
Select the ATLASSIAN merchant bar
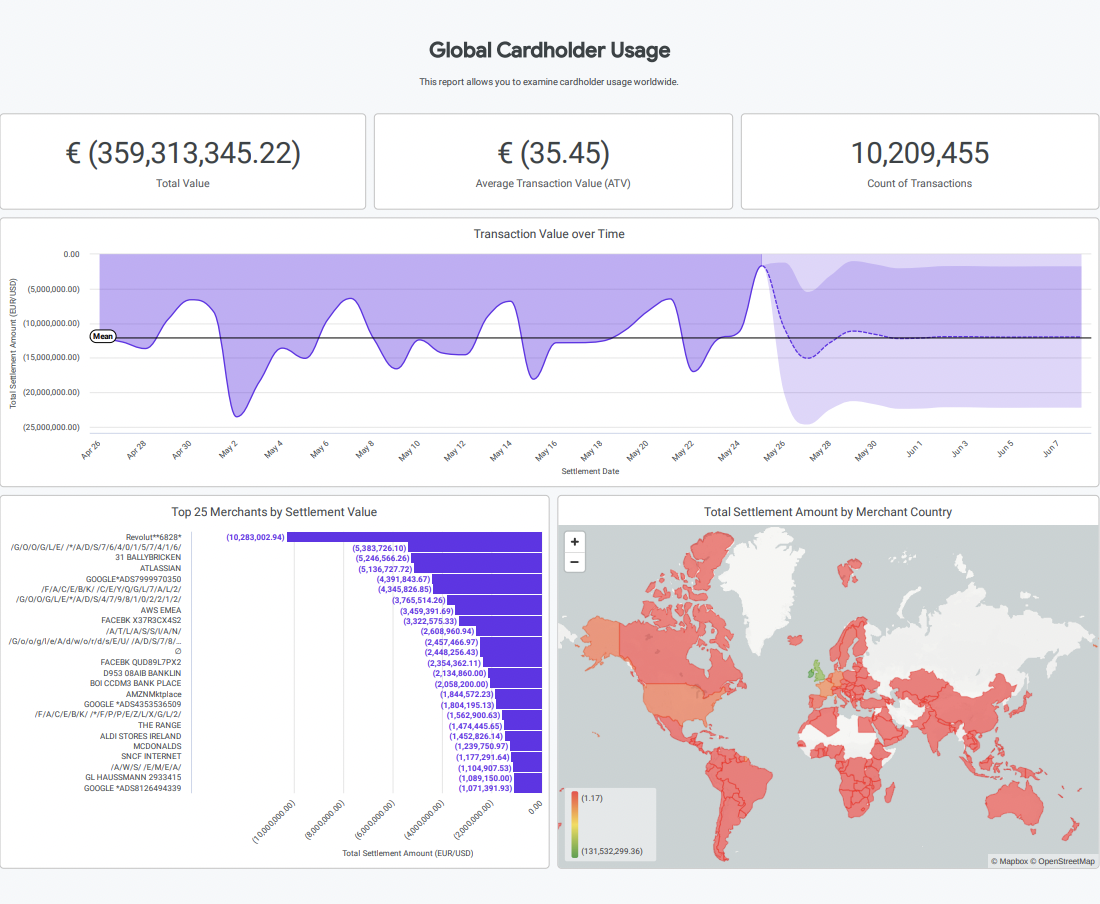point(478,569)
